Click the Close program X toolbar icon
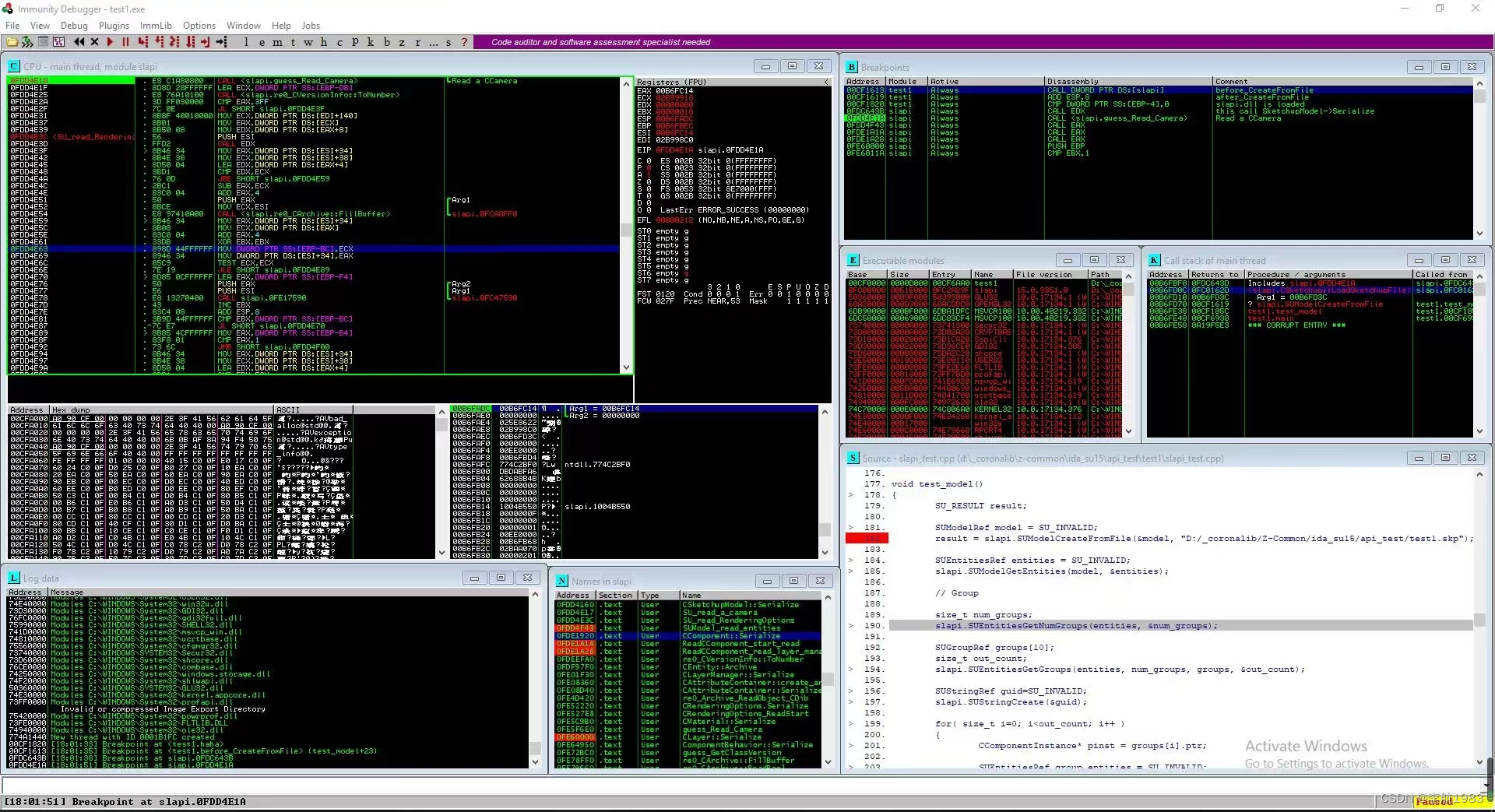This screenshot has height=812, width=1495. click(x=94, y=42)
